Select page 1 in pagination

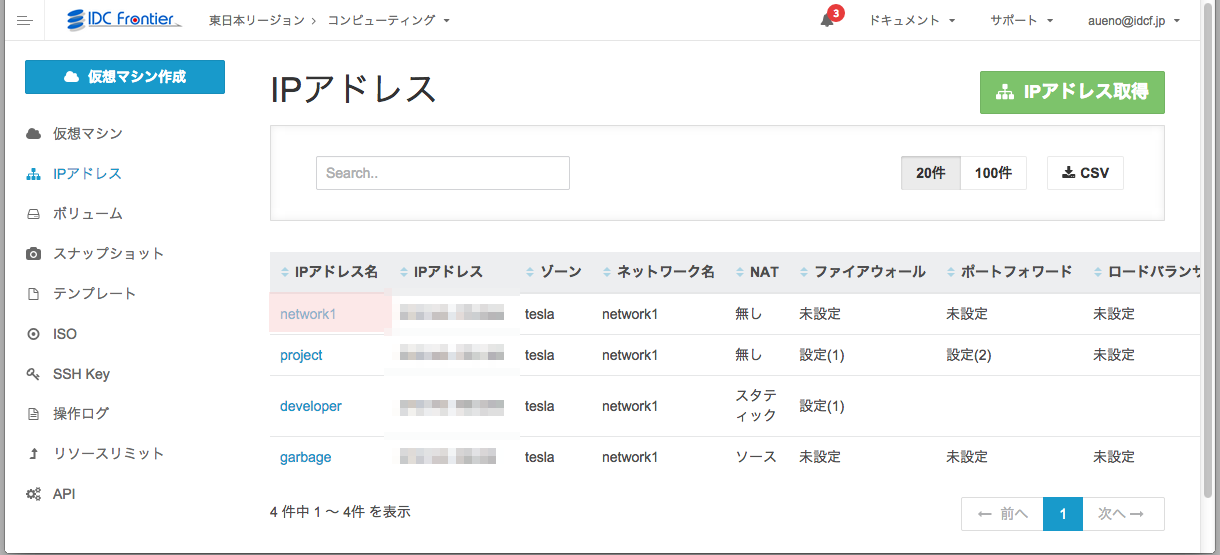(x=1063, y=514)
